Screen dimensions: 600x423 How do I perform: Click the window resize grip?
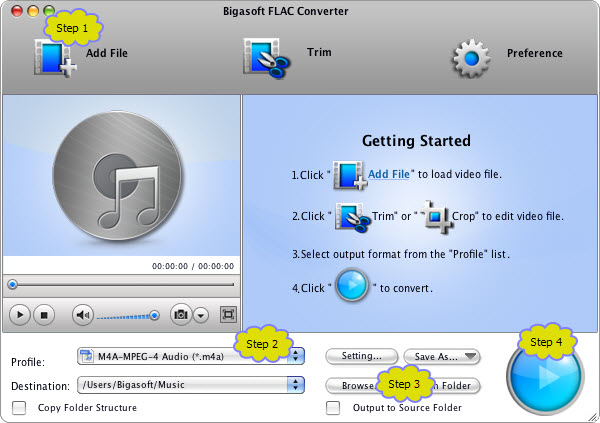593,417
